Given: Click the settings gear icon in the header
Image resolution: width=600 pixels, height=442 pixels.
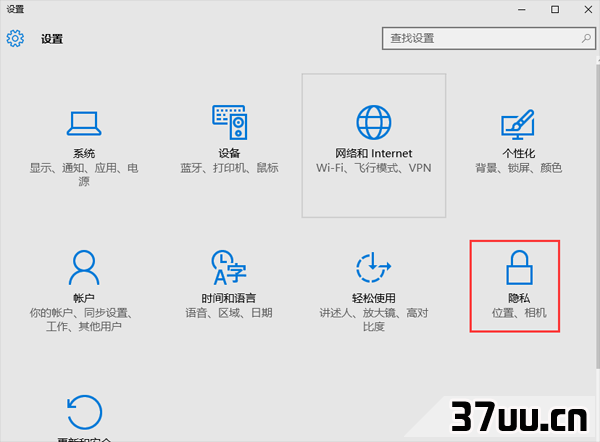Looking at the screenshot, I should (x=15, y=38).
